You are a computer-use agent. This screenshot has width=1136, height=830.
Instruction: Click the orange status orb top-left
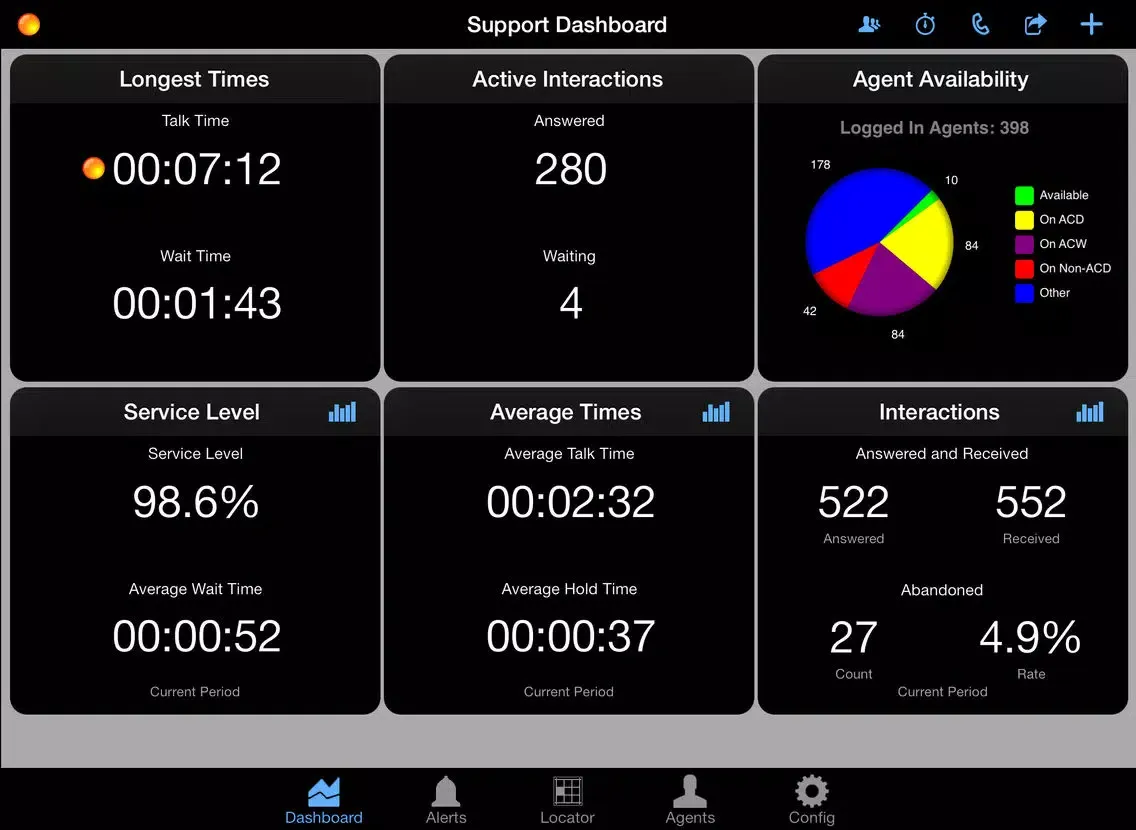pyautogui.click(x=29, y=25)
